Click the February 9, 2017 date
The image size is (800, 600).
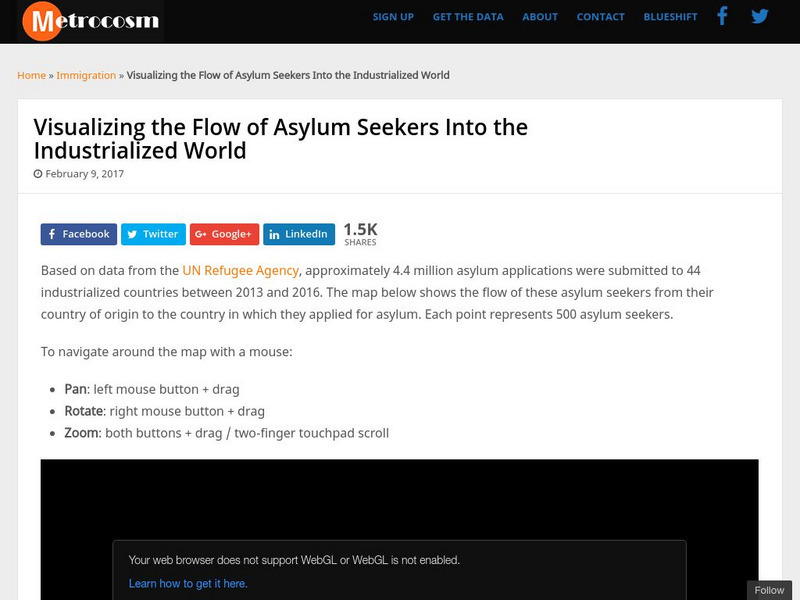84,173
